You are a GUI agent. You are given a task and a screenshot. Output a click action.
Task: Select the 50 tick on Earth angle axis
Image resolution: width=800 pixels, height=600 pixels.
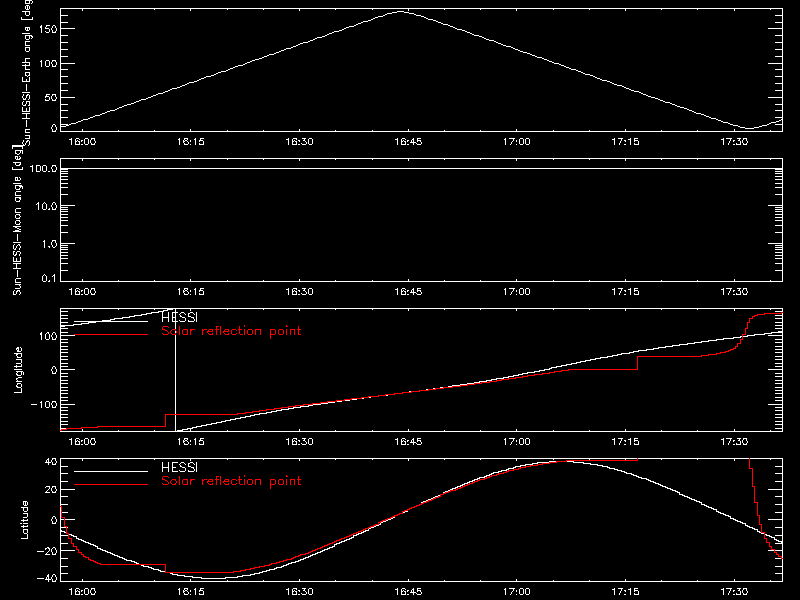click(x=51, y=97)
